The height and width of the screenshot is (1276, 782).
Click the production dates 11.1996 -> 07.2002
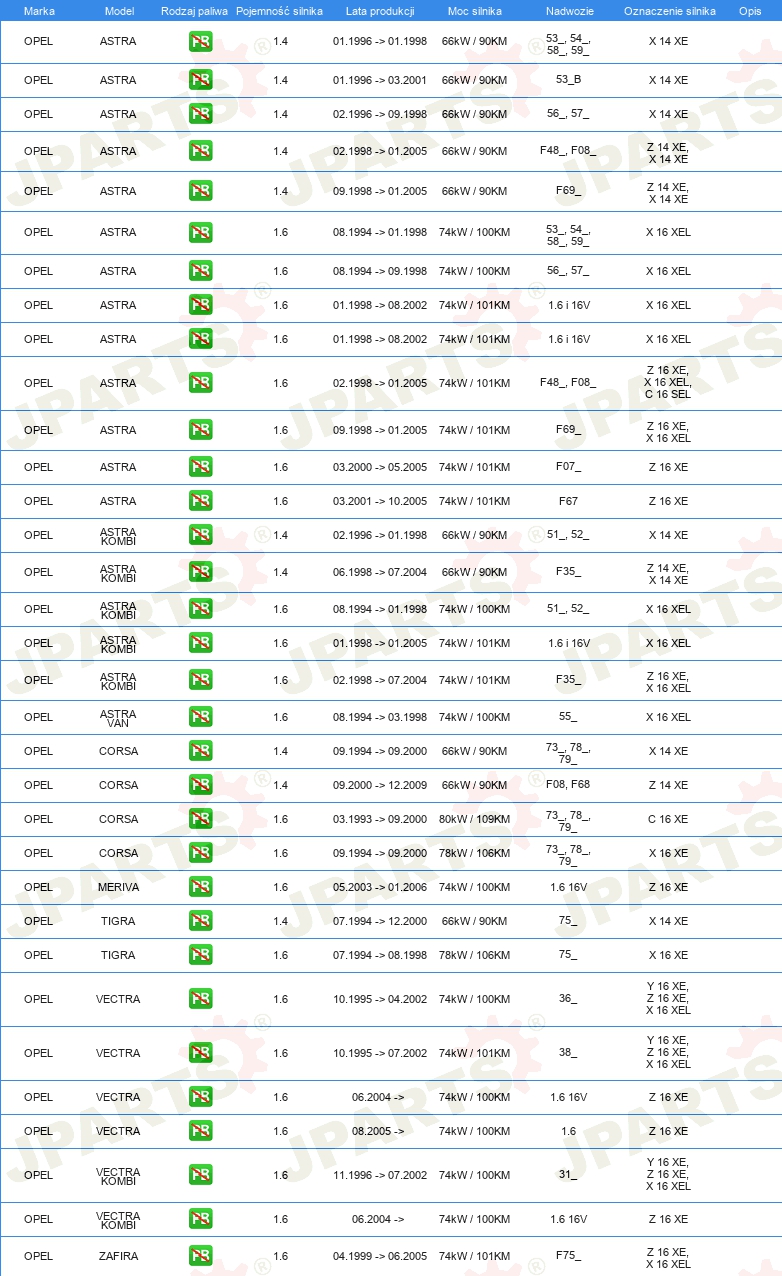(380, 1175)
